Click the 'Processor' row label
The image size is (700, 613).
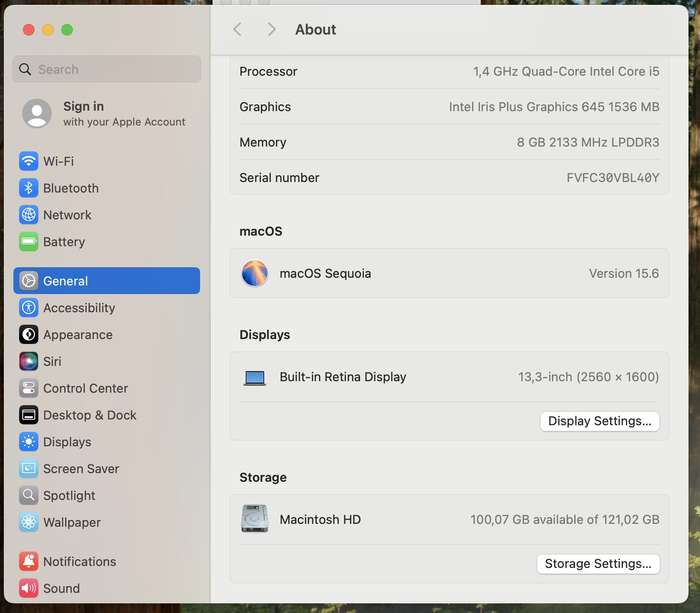point(268,71)
